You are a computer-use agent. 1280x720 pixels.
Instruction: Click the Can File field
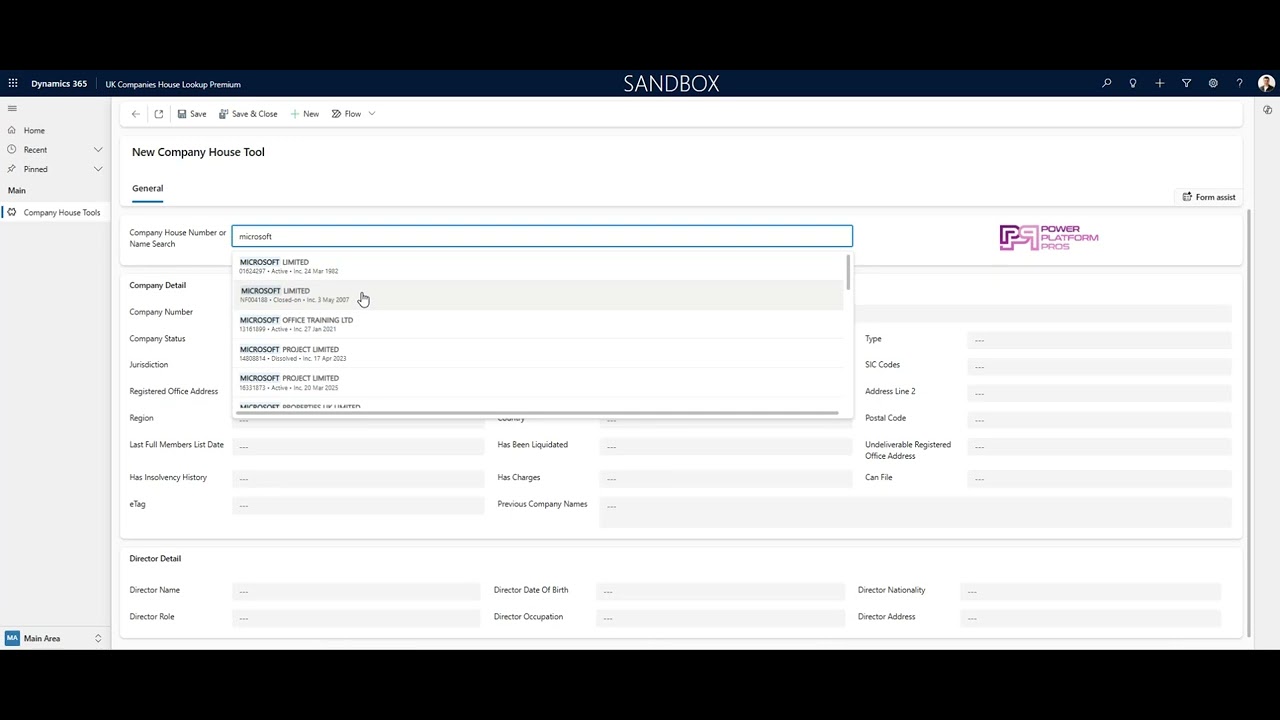[x=1099, y=478]
